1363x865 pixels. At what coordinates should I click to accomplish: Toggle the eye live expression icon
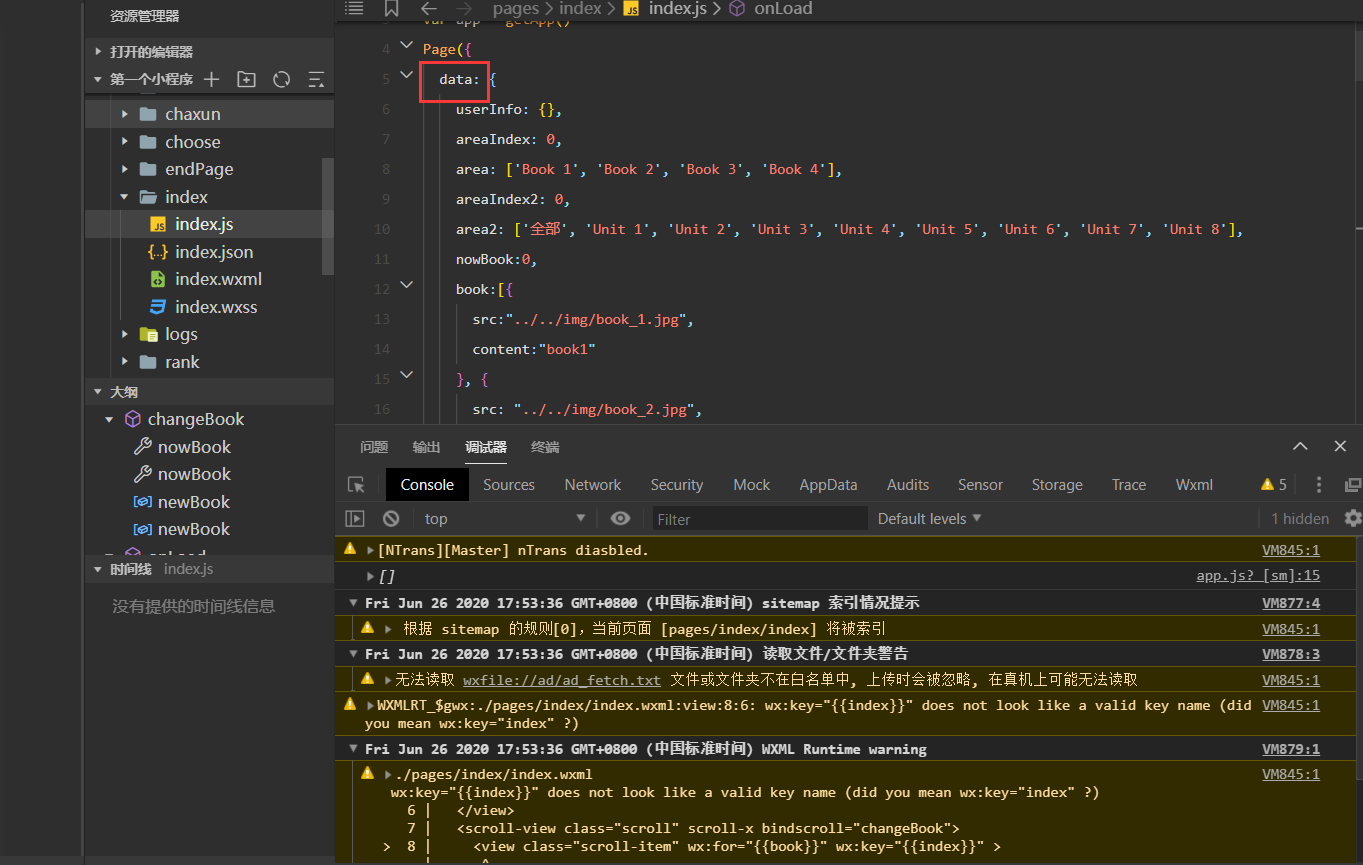(620, 518)
